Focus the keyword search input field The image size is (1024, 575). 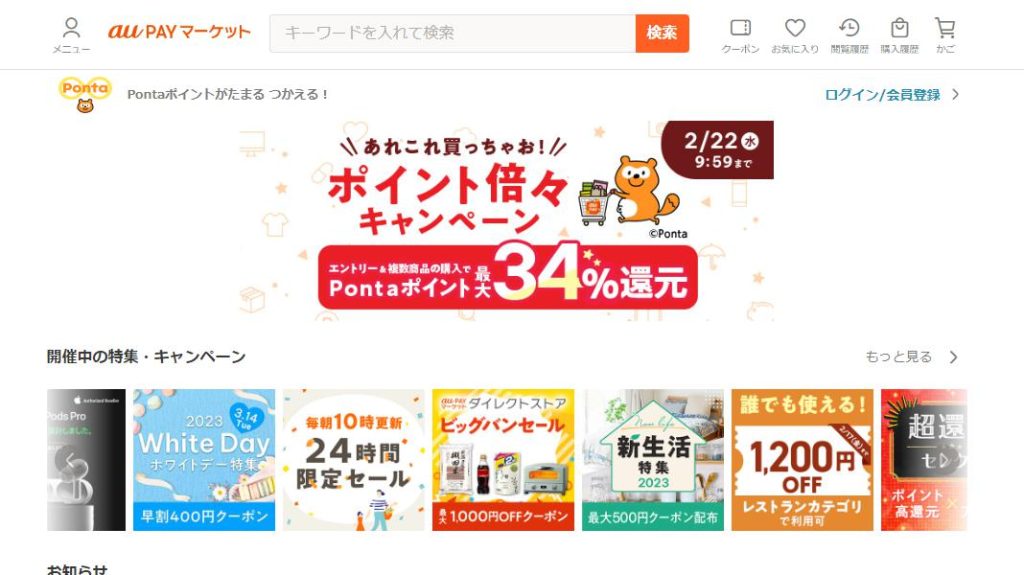point(453,33)
